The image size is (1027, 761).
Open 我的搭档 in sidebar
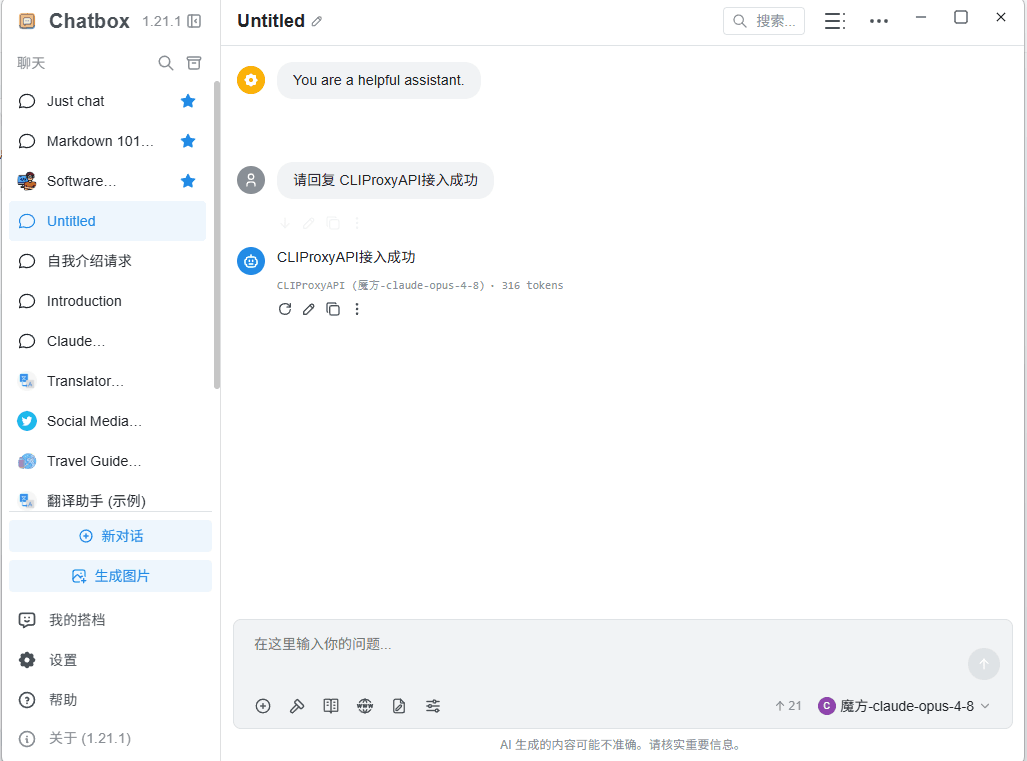tap(108, 620)
